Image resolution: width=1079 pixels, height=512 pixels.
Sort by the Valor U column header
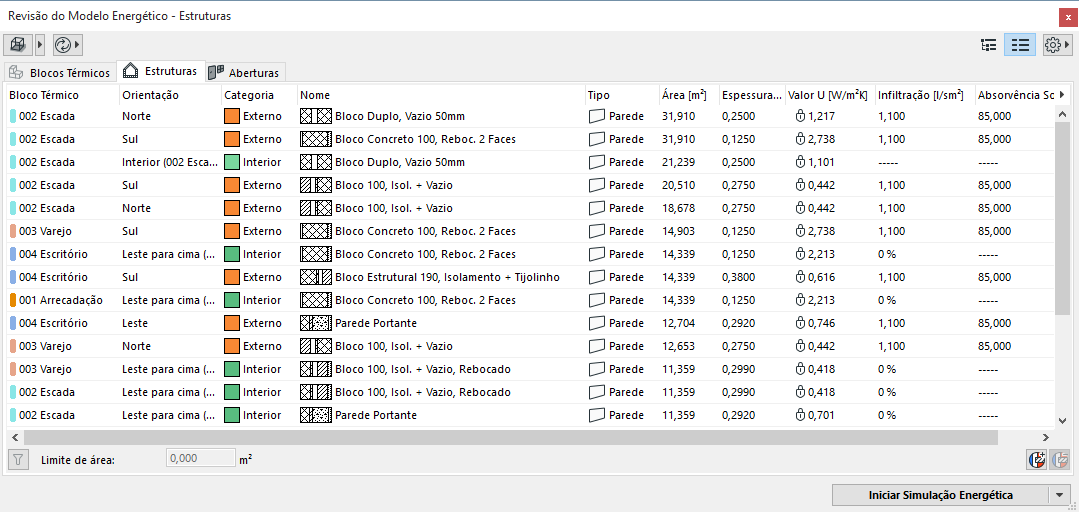[x=827, y=95]
